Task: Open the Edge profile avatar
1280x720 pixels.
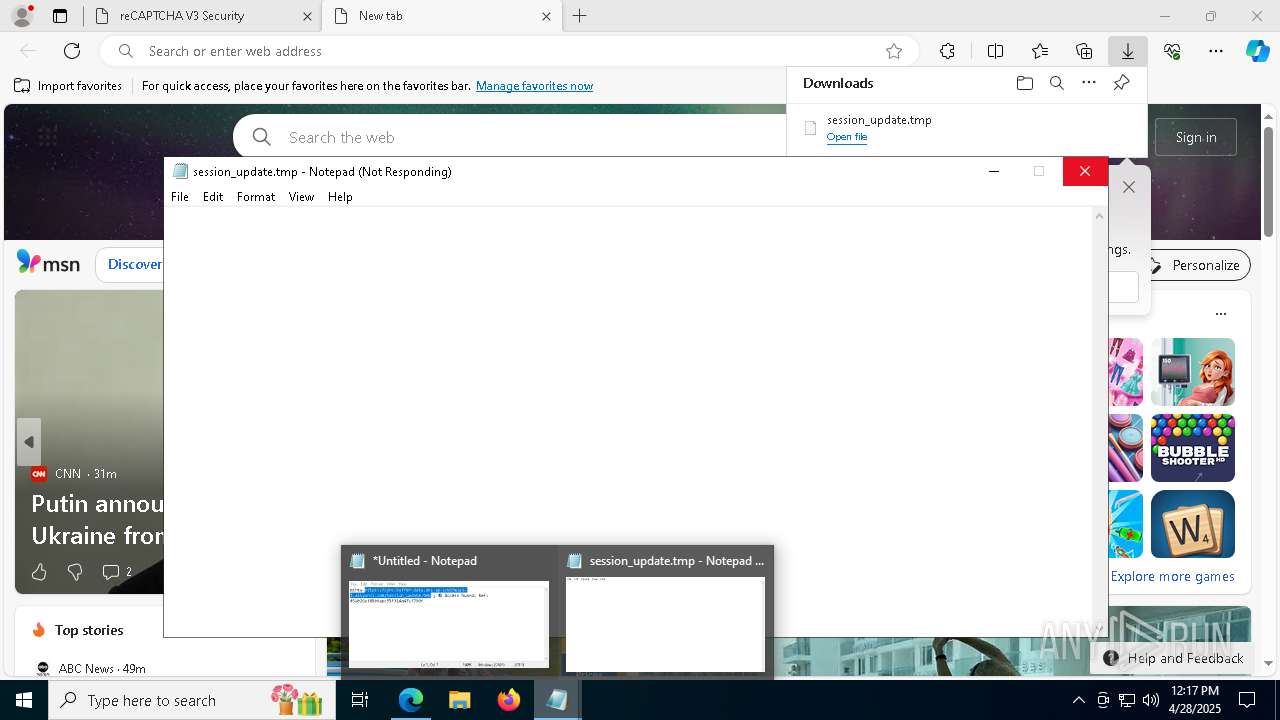Action: click(x=22, y=16)
